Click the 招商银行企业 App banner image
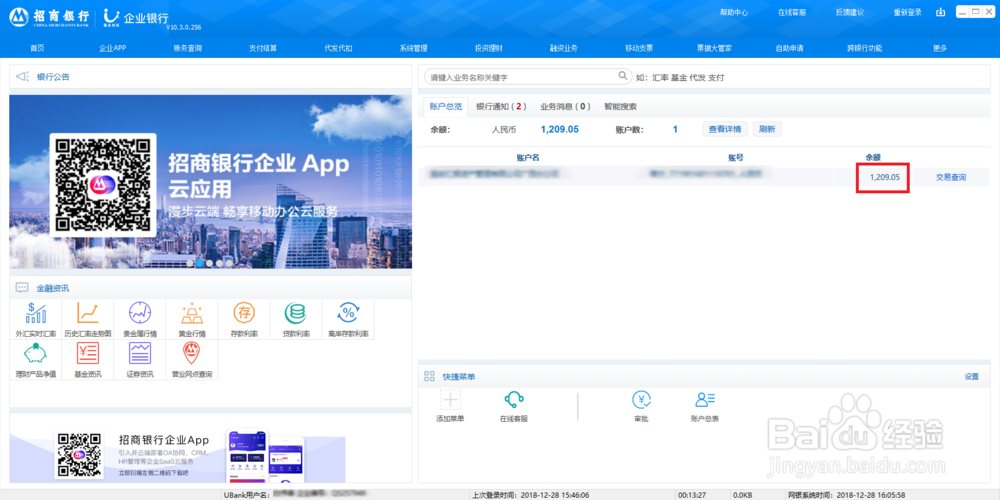1000x500 pixels. point(210,182)
